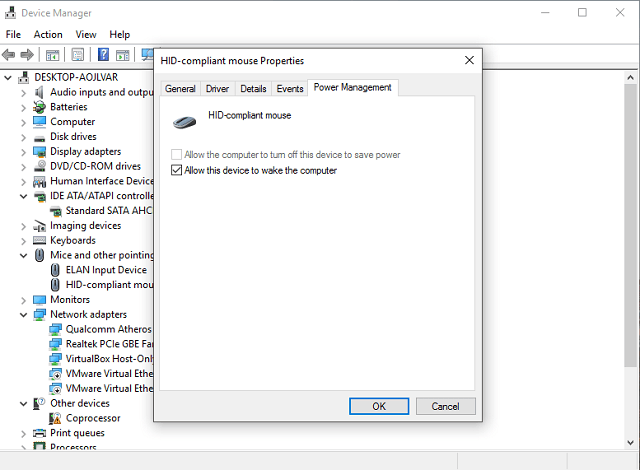Click the Network adapters category icon
The width and height of the screenshot is (640, 470).
40,315
